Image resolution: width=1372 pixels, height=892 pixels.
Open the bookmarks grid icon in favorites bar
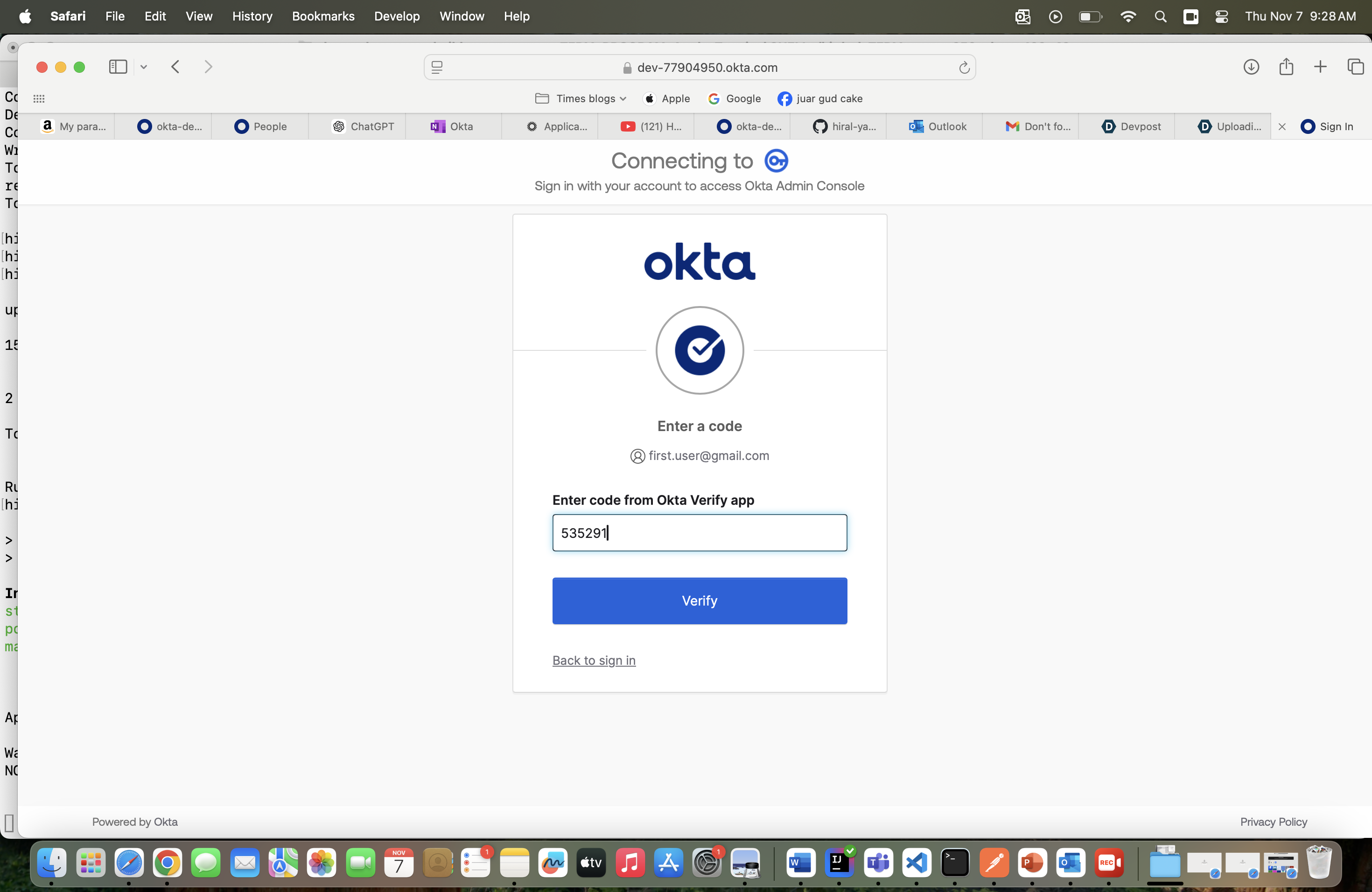tap(39, 98)
